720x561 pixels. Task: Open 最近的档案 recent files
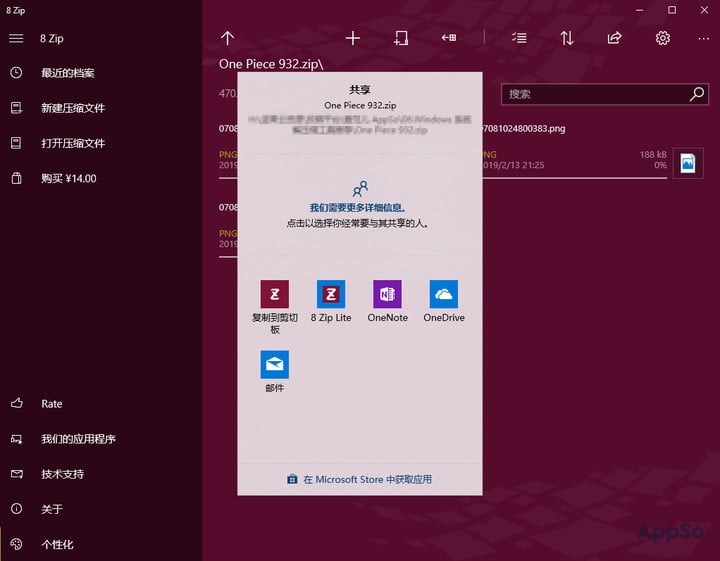(68, 73)
